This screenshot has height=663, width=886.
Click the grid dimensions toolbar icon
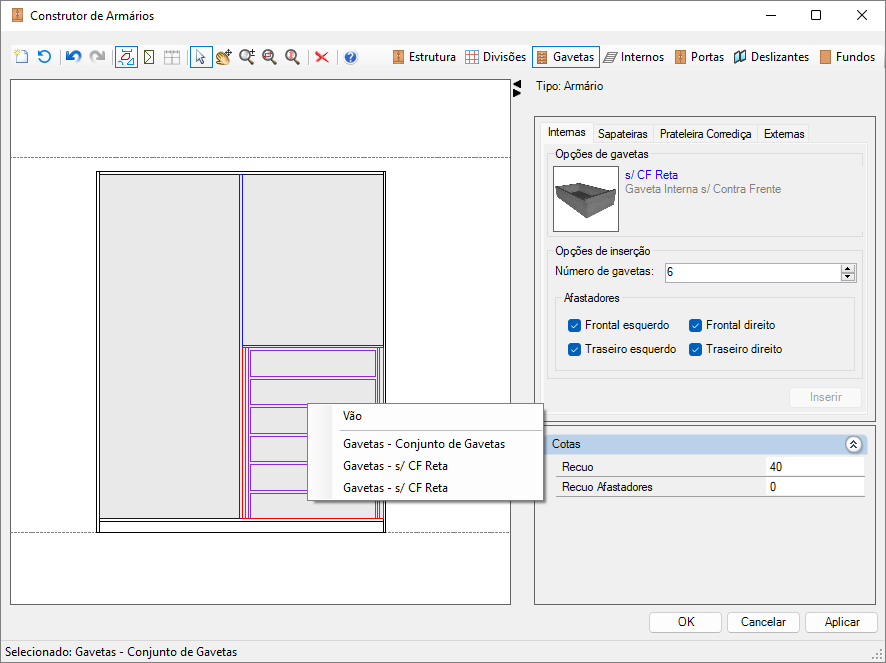click(172, 57)
